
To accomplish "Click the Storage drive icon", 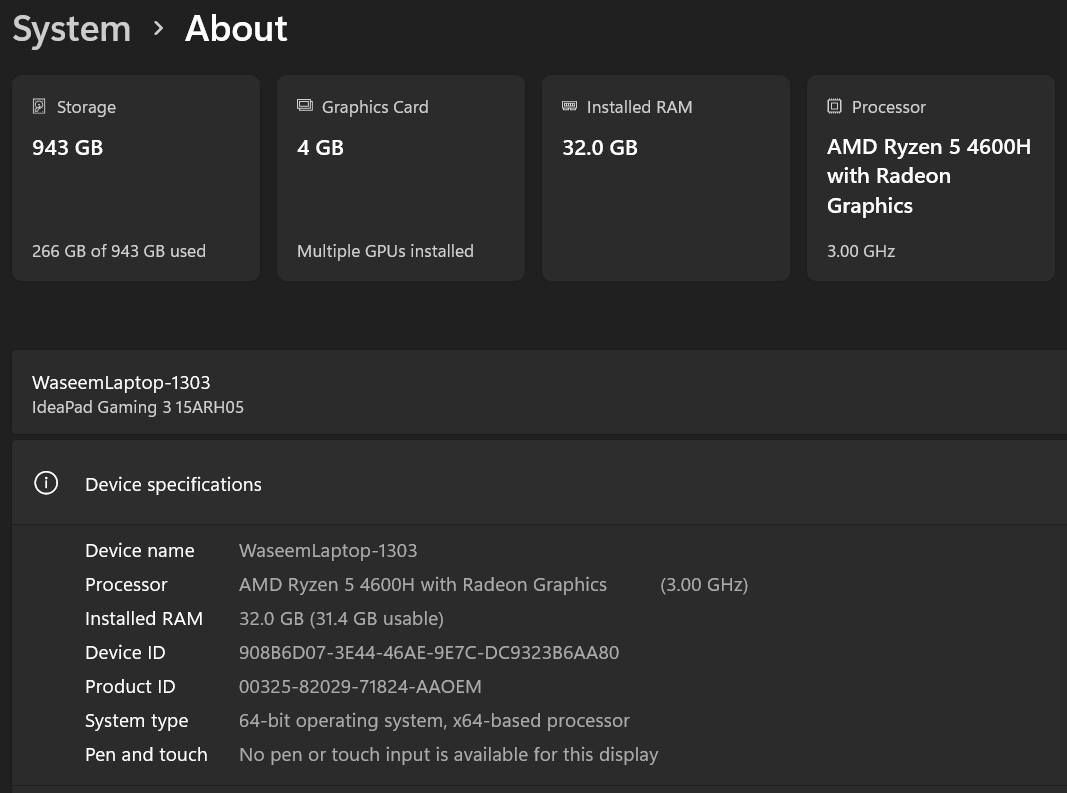I will pos(40,107).
